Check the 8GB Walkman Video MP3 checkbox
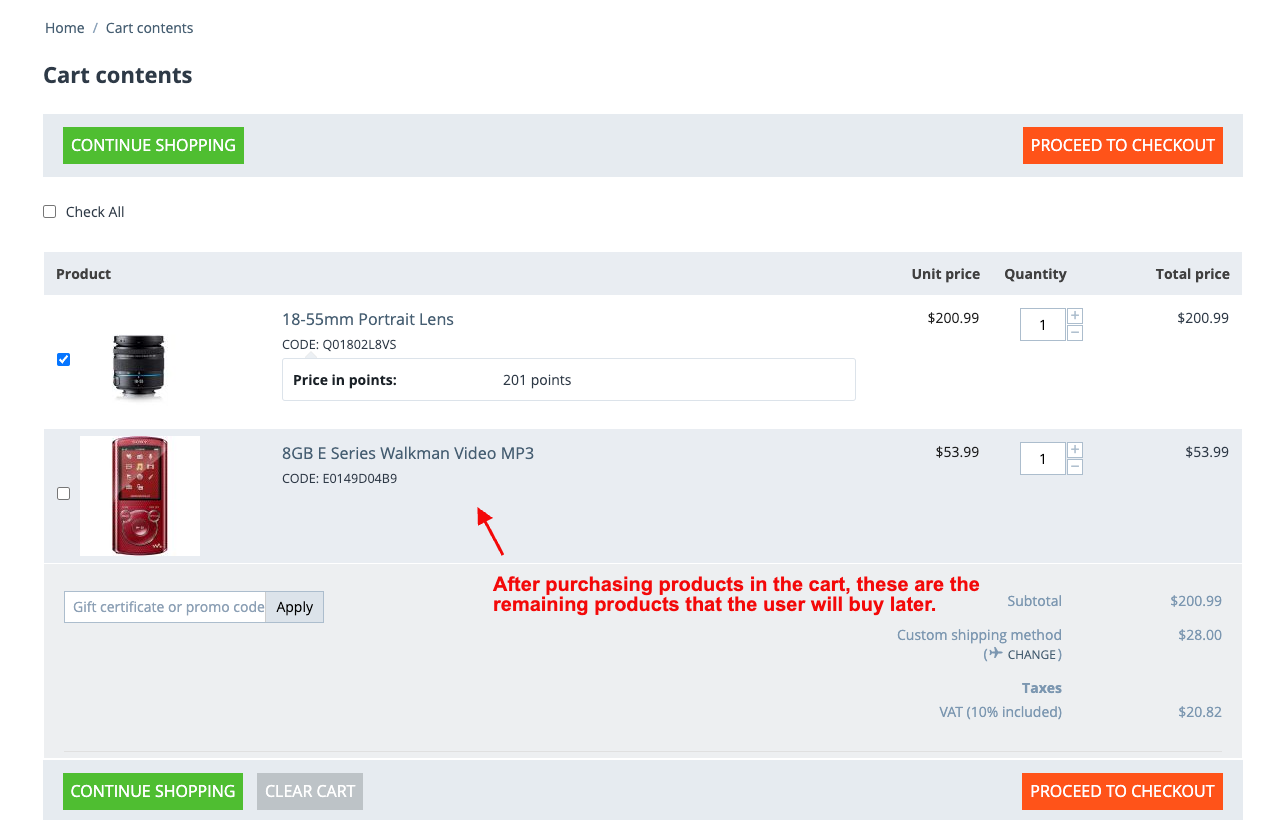This screenshot has width=1272, height=820. coord(64,494)
